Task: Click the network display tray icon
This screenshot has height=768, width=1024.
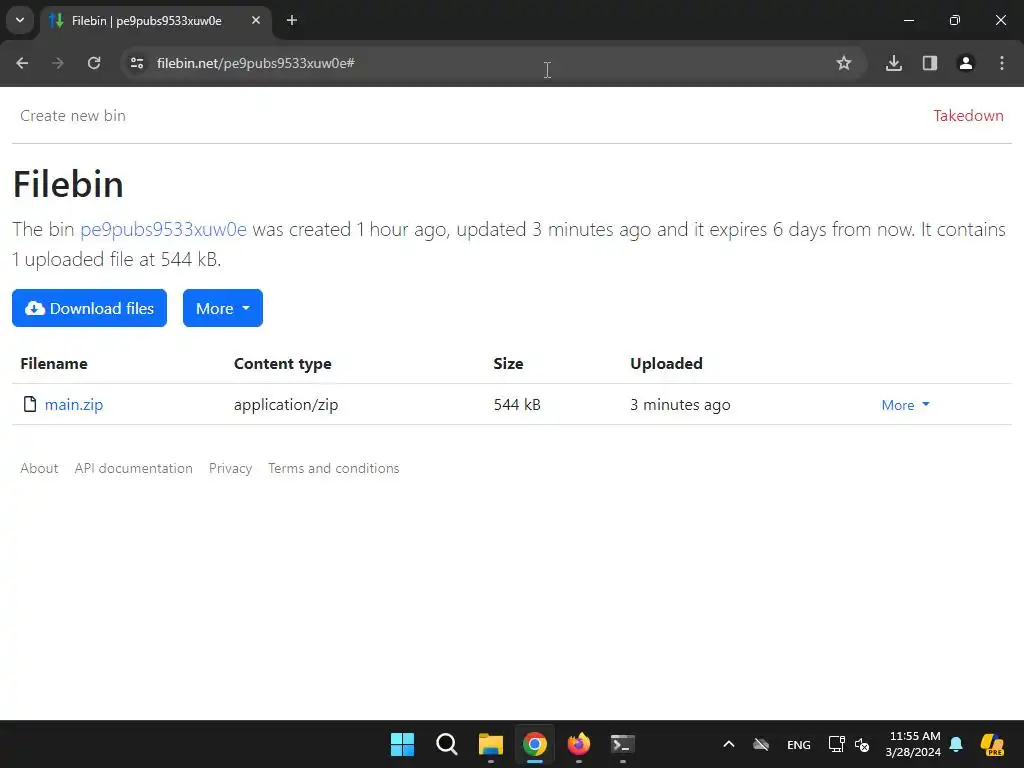Action: click(837, 744)
